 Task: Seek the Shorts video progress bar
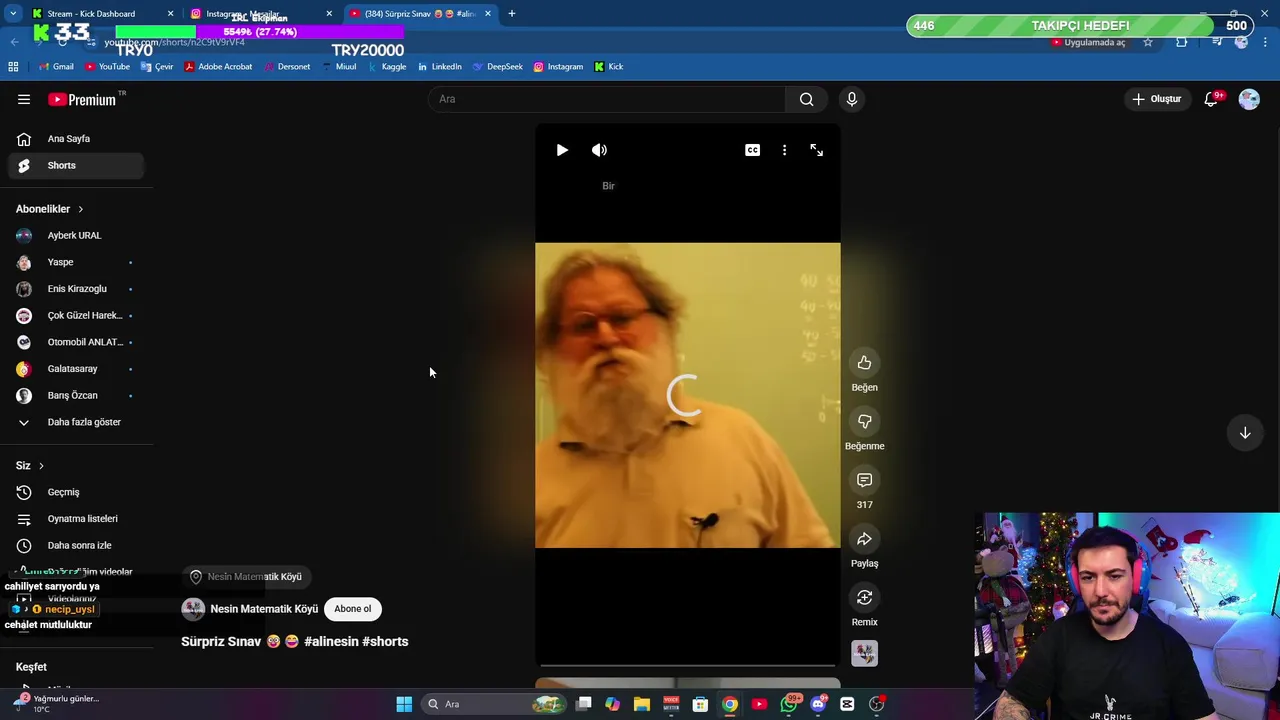click(x=688, y=665)
